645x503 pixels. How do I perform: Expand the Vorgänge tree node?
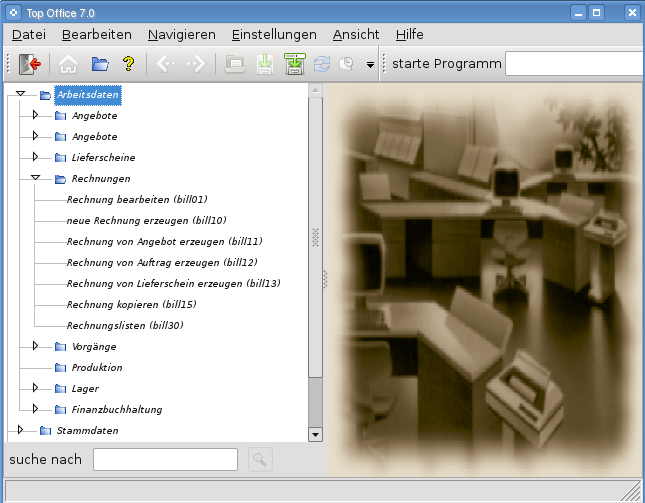[x=35, y=345]
